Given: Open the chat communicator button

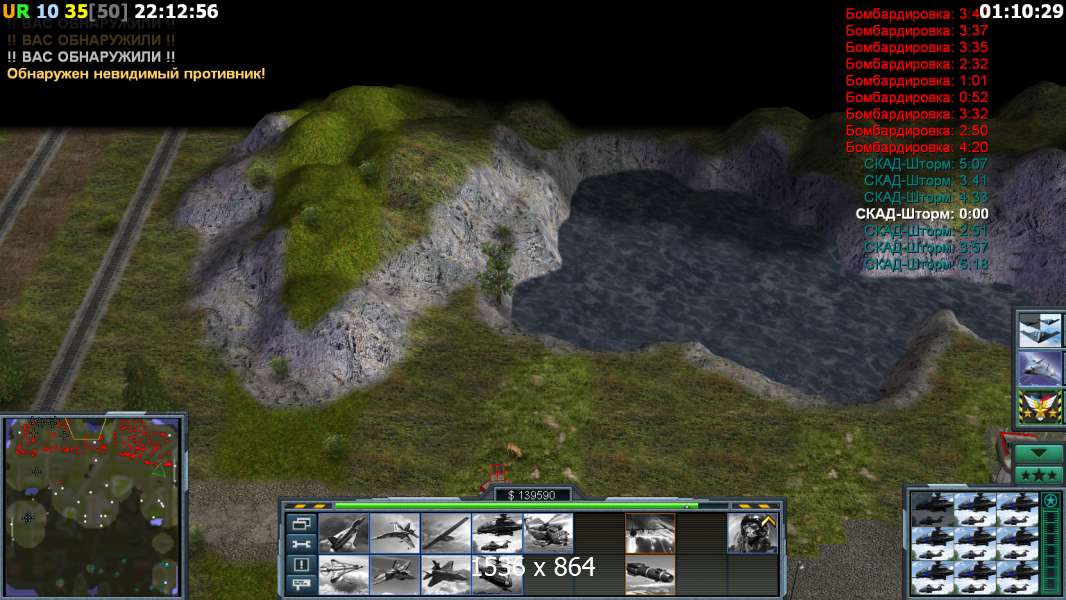Looking at the screenshot, I should [301, 584].
